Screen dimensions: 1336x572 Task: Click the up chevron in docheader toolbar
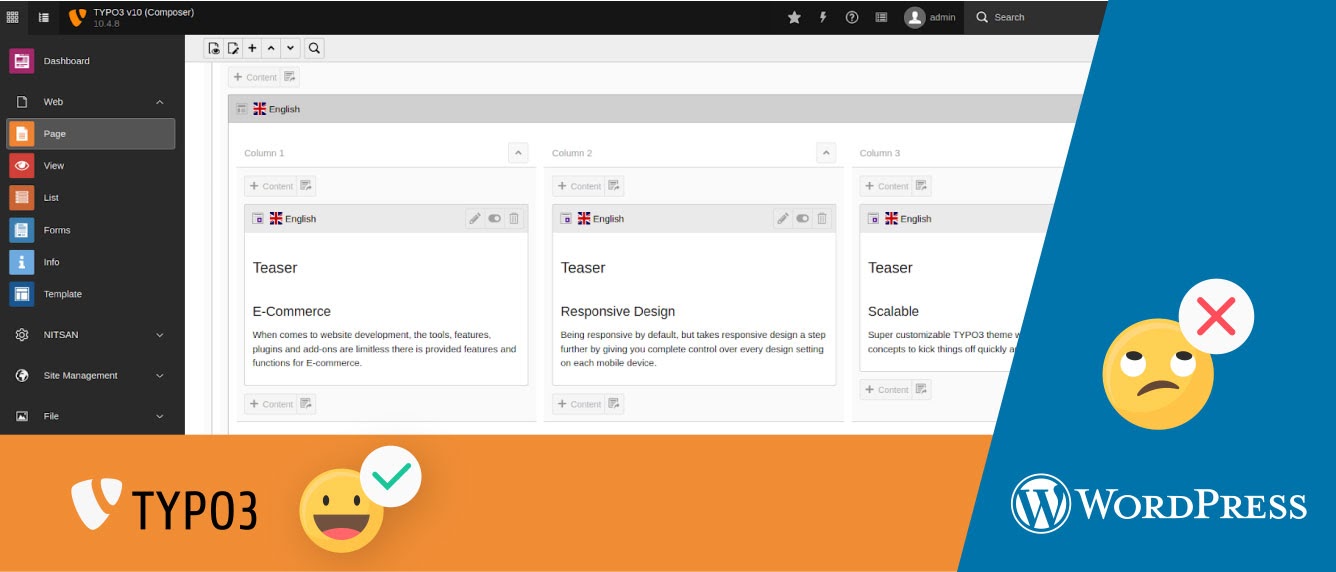271,48
